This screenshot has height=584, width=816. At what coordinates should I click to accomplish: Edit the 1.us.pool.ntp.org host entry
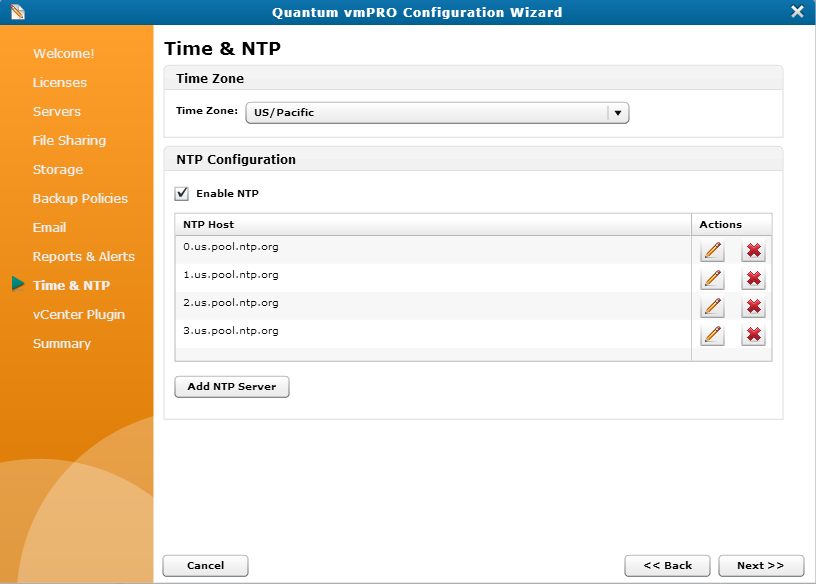coord(712,279)
